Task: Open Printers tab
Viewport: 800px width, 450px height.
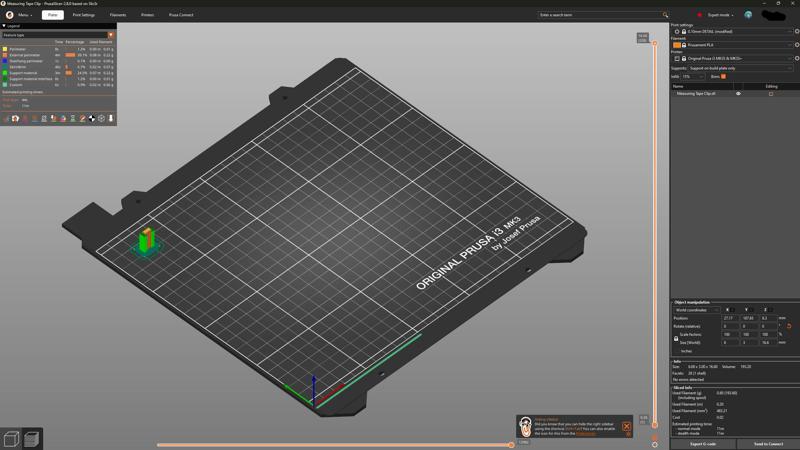Action: tap(147, 15)
